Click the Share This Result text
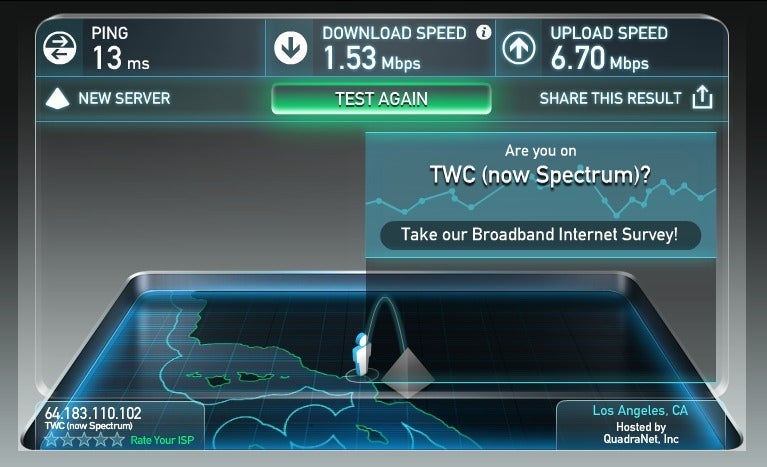 pos(610,98)
